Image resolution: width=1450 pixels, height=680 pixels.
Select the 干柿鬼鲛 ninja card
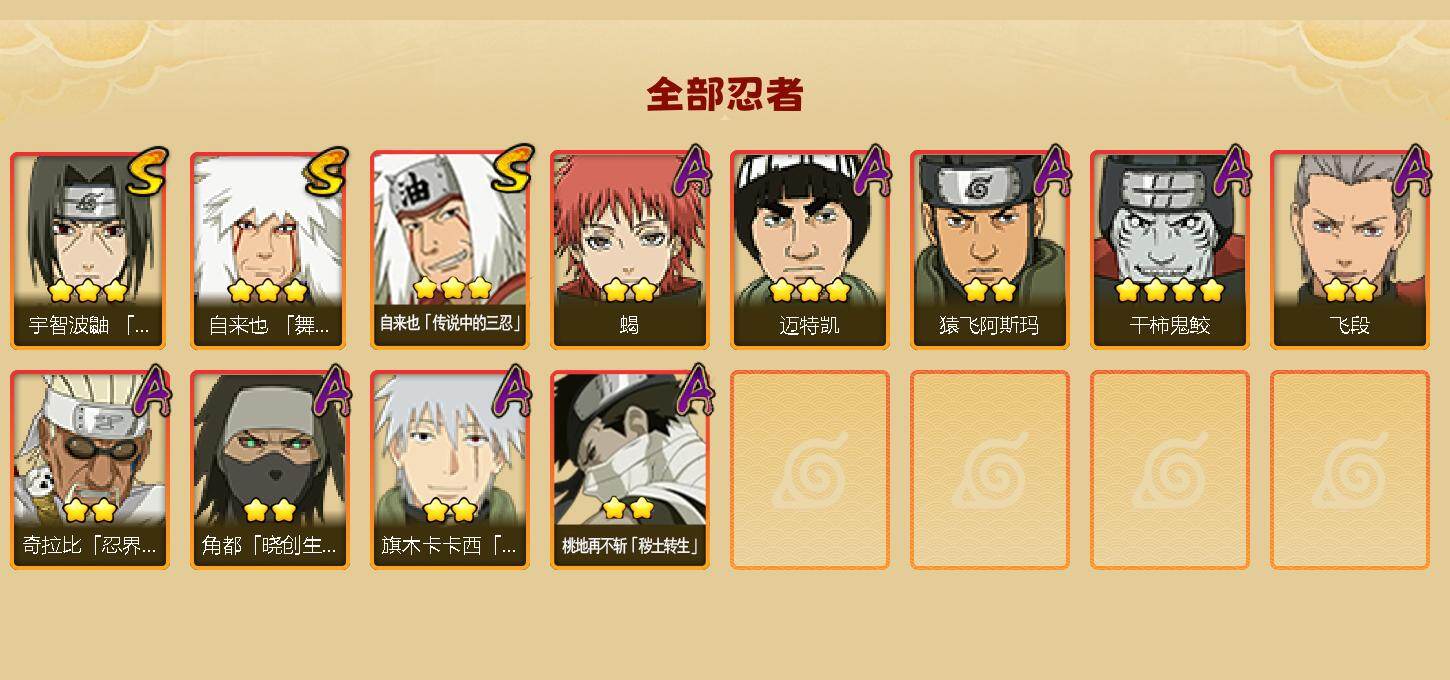[x=1170, y=250]
